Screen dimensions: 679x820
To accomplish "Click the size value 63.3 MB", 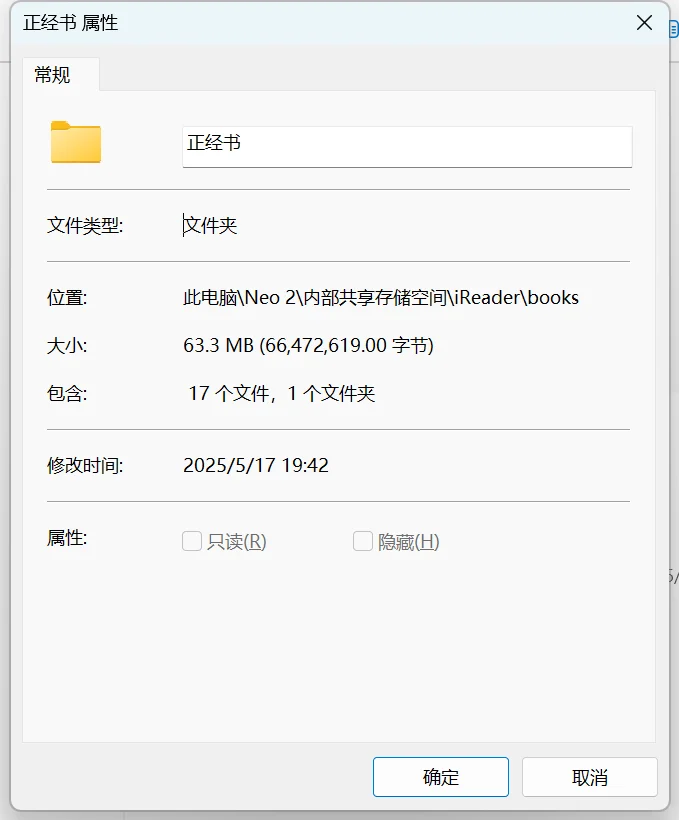I will point(309,346).
